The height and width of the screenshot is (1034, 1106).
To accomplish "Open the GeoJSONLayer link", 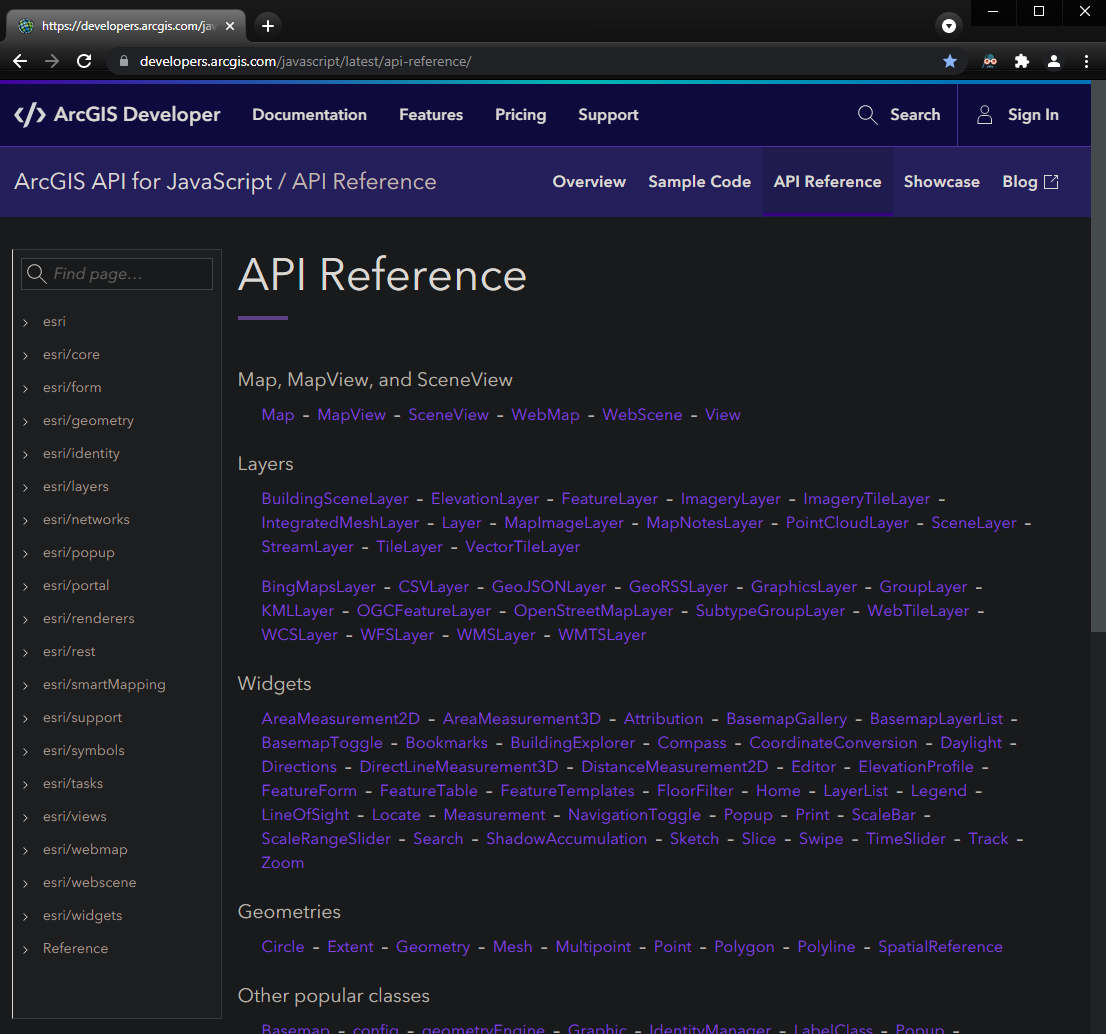I will pyautogui.click(x=549, y=587).
